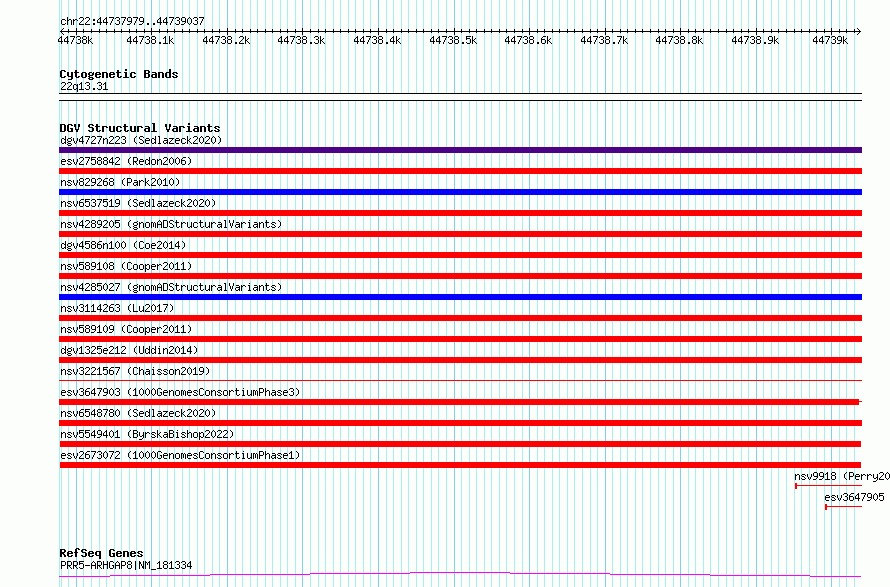Click the short red esv3647905 variant bar
890x587 pixels.
(843, 507)
